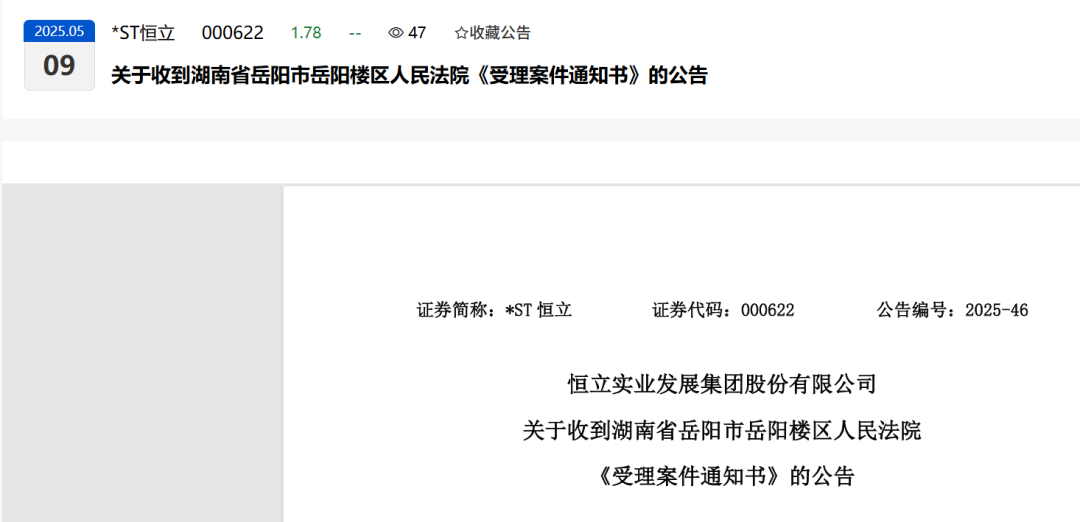The image size is (1080, 522).
Task: Click the 2025.05 date badge
Action: point(59,31)
